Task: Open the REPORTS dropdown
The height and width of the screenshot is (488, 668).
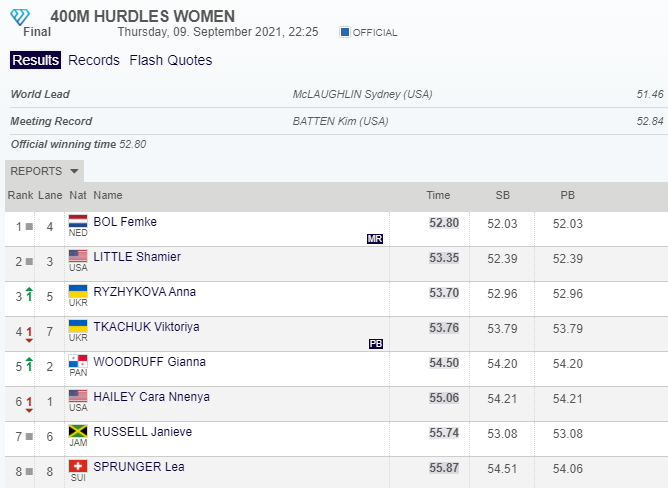Action: (45, 171)
